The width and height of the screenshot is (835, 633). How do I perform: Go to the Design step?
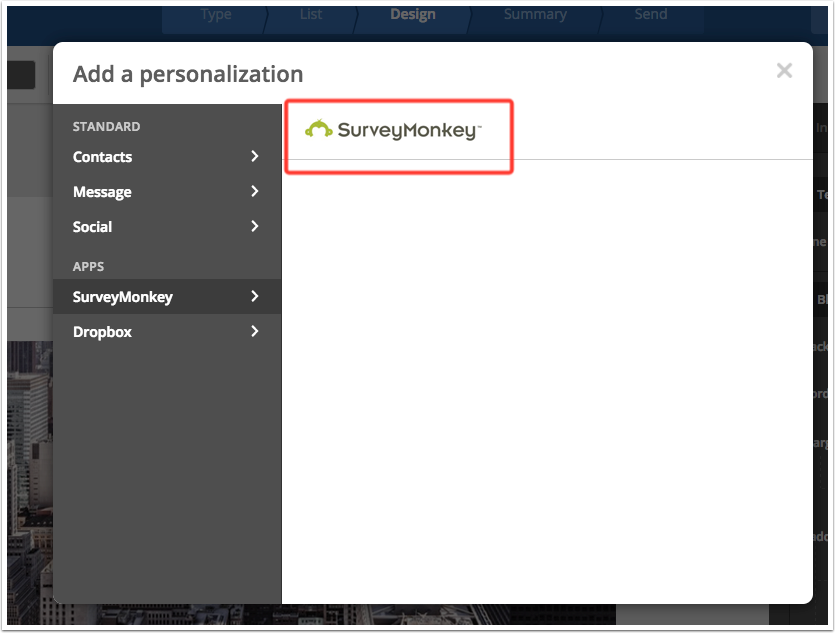413,14
